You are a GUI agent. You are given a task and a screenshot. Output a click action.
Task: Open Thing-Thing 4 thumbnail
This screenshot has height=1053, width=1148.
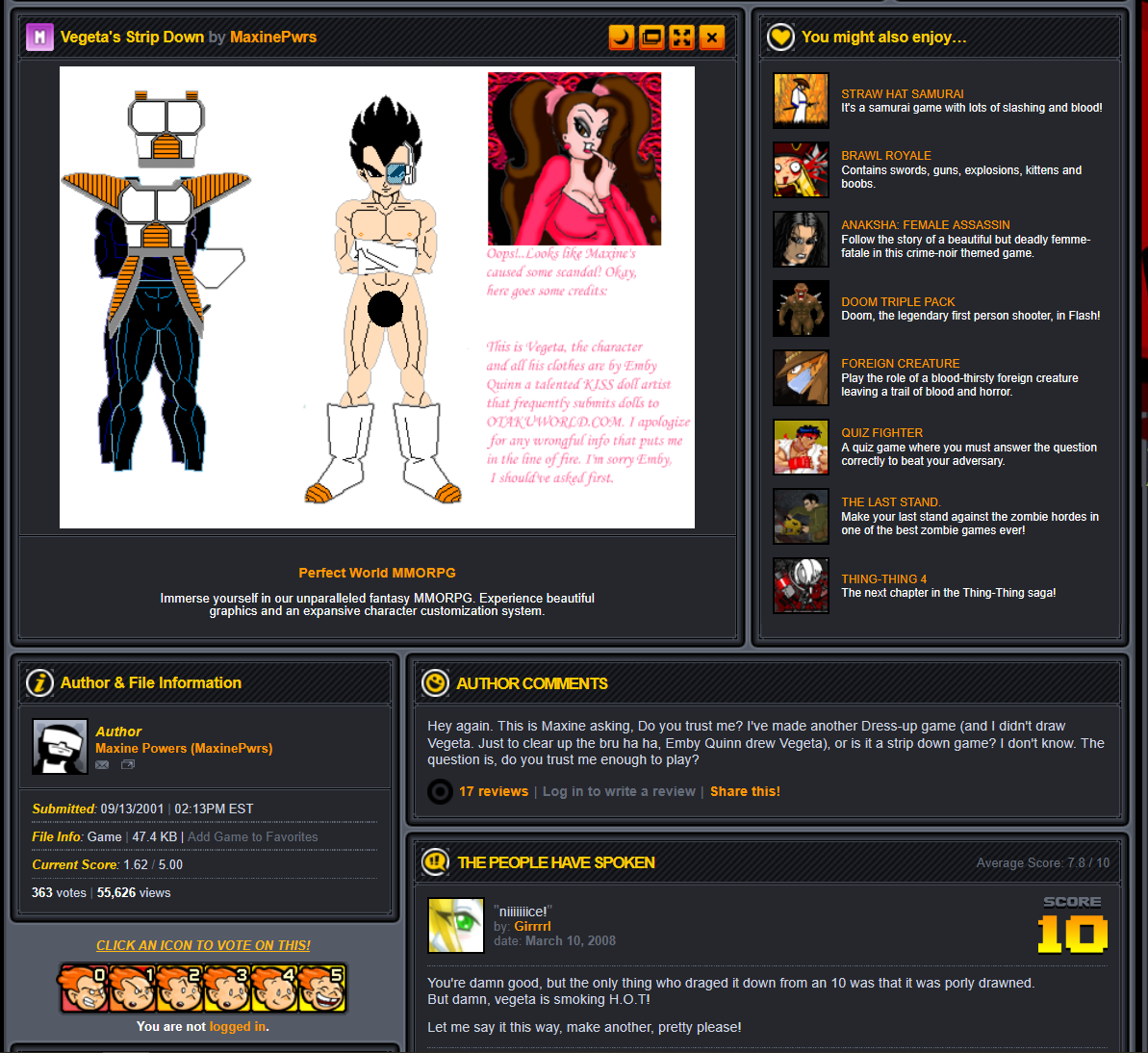click(801, 586)
